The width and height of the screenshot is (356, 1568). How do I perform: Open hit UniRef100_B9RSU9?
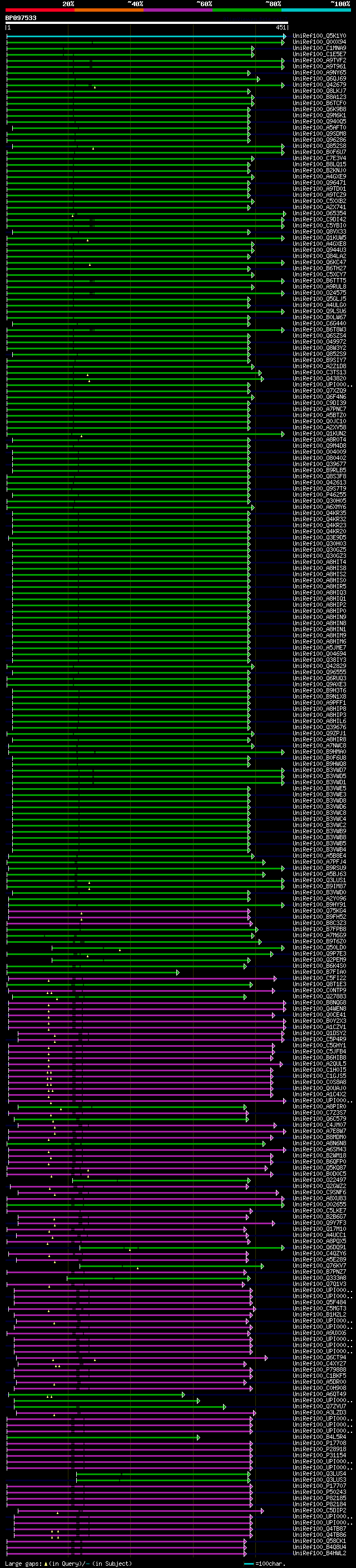319,868
